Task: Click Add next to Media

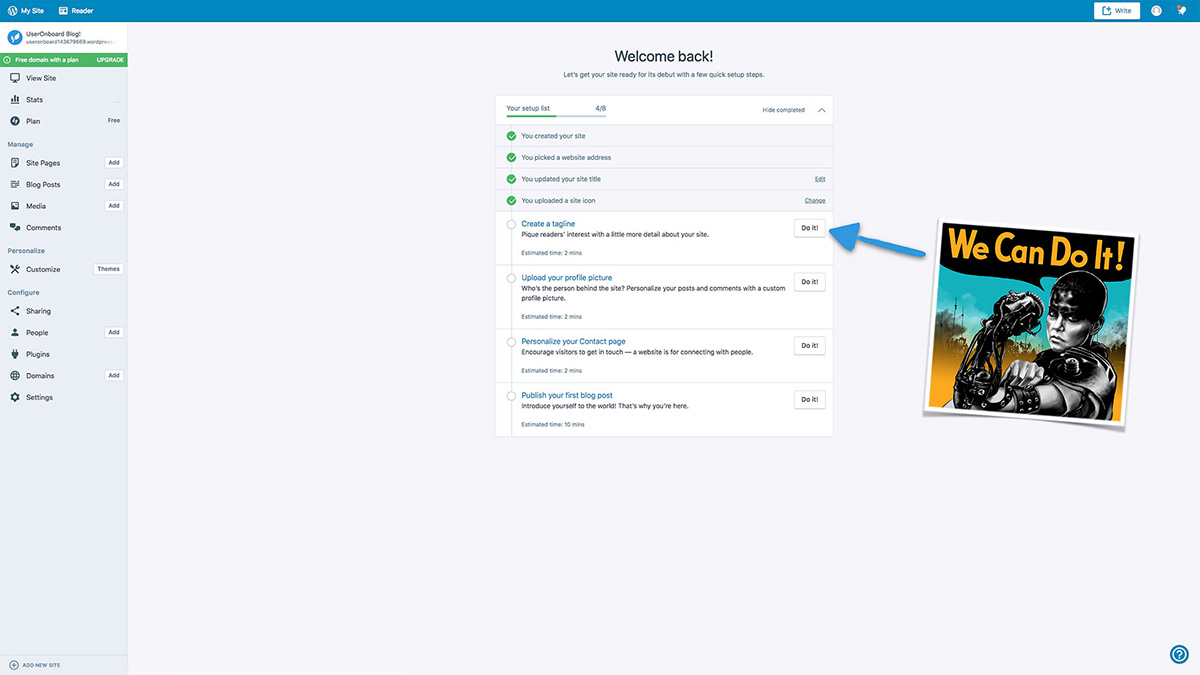Action: 114,206
